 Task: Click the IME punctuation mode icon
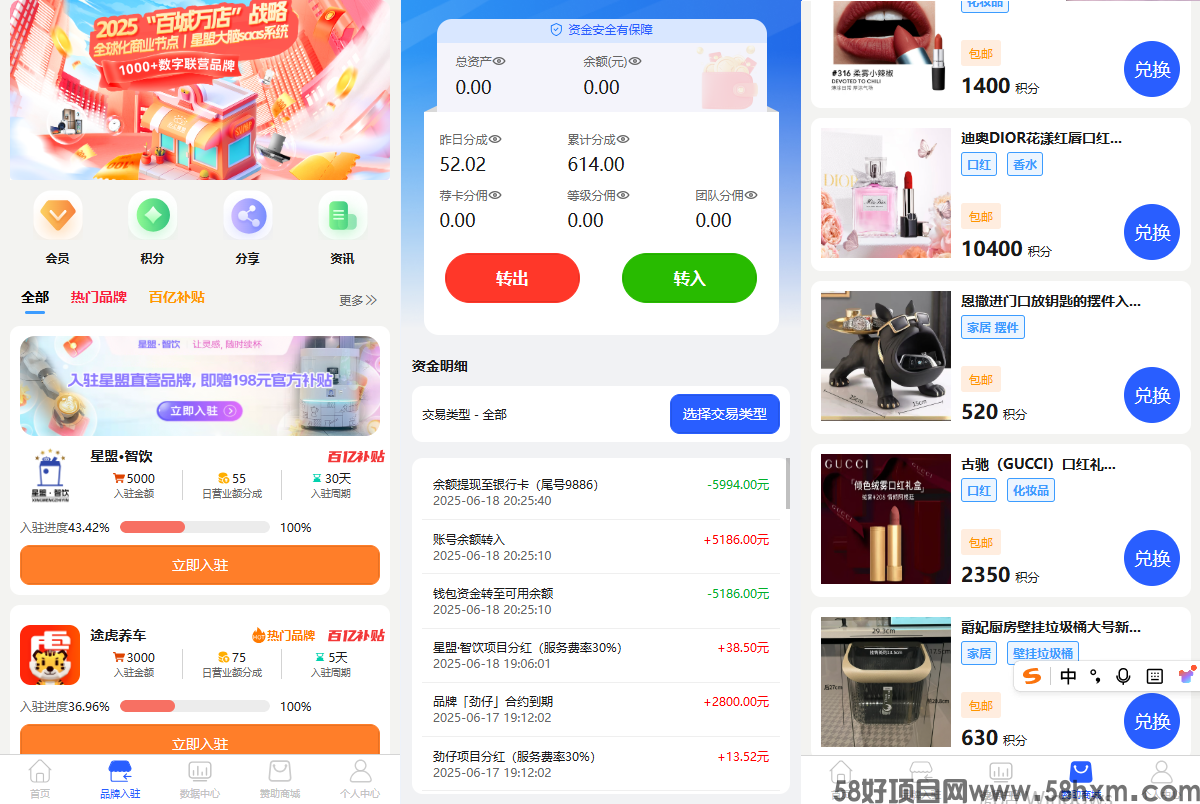click(x=1095, y=676)
